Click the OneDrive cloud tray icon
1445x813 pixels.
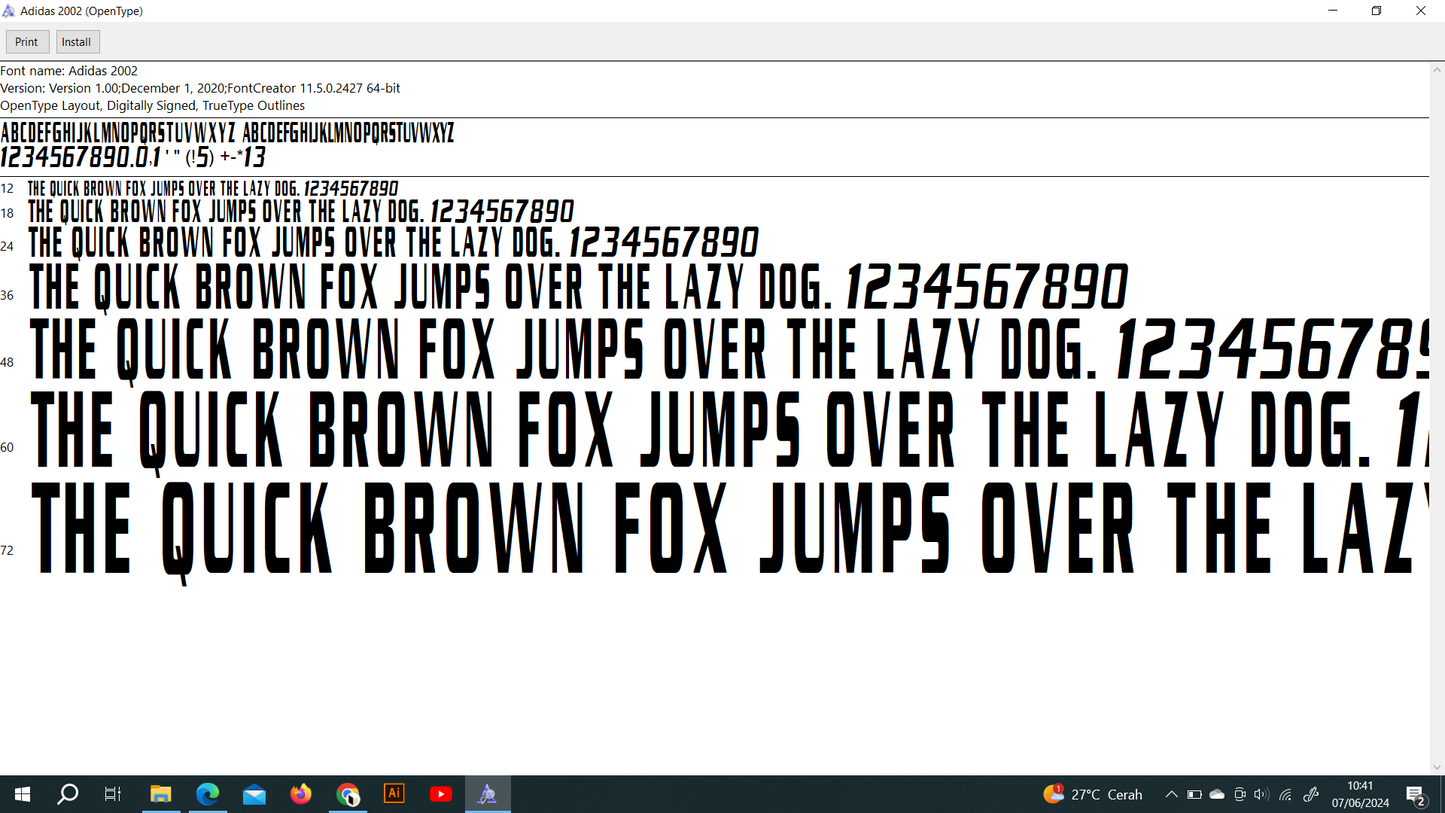click(1217, 794)
